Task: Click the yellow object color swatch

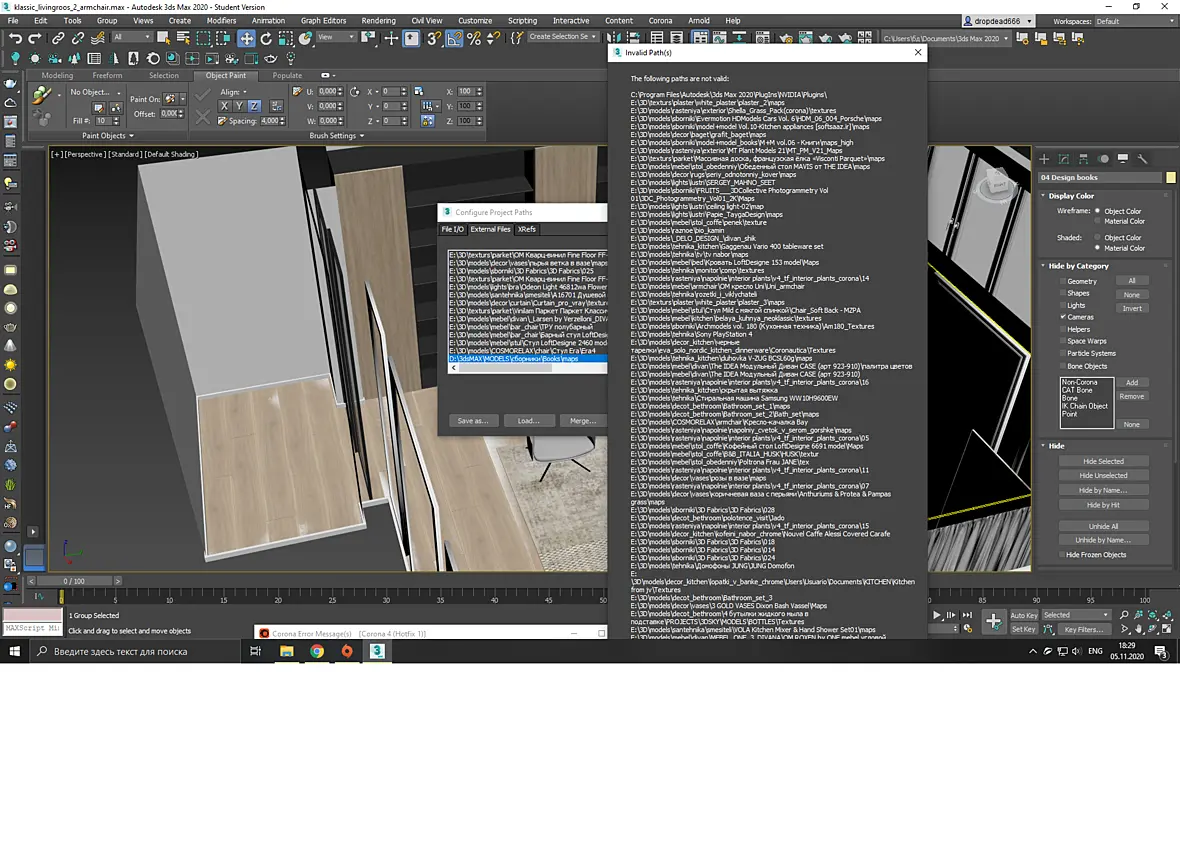Action: (x=1170, y=178)
